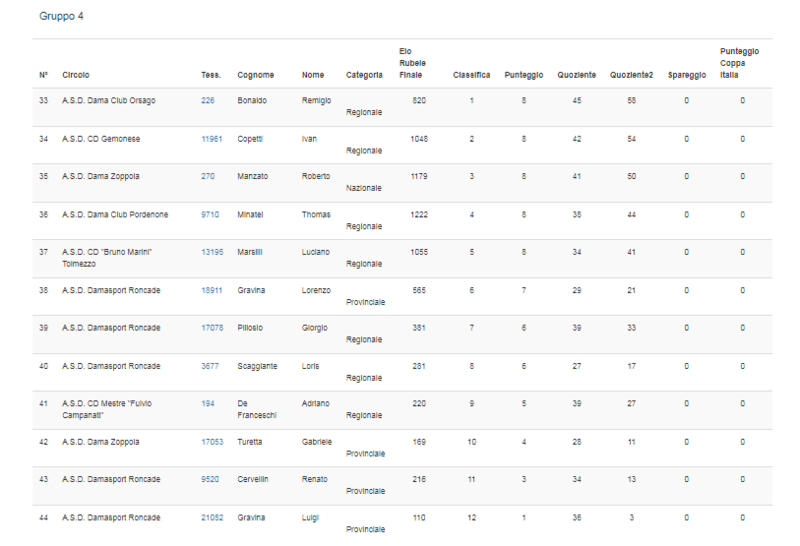Open tessera link 3677 for Scaggiante
Image resolution: width=800 pixels, height=546 pixels.
tap(210, 366)
